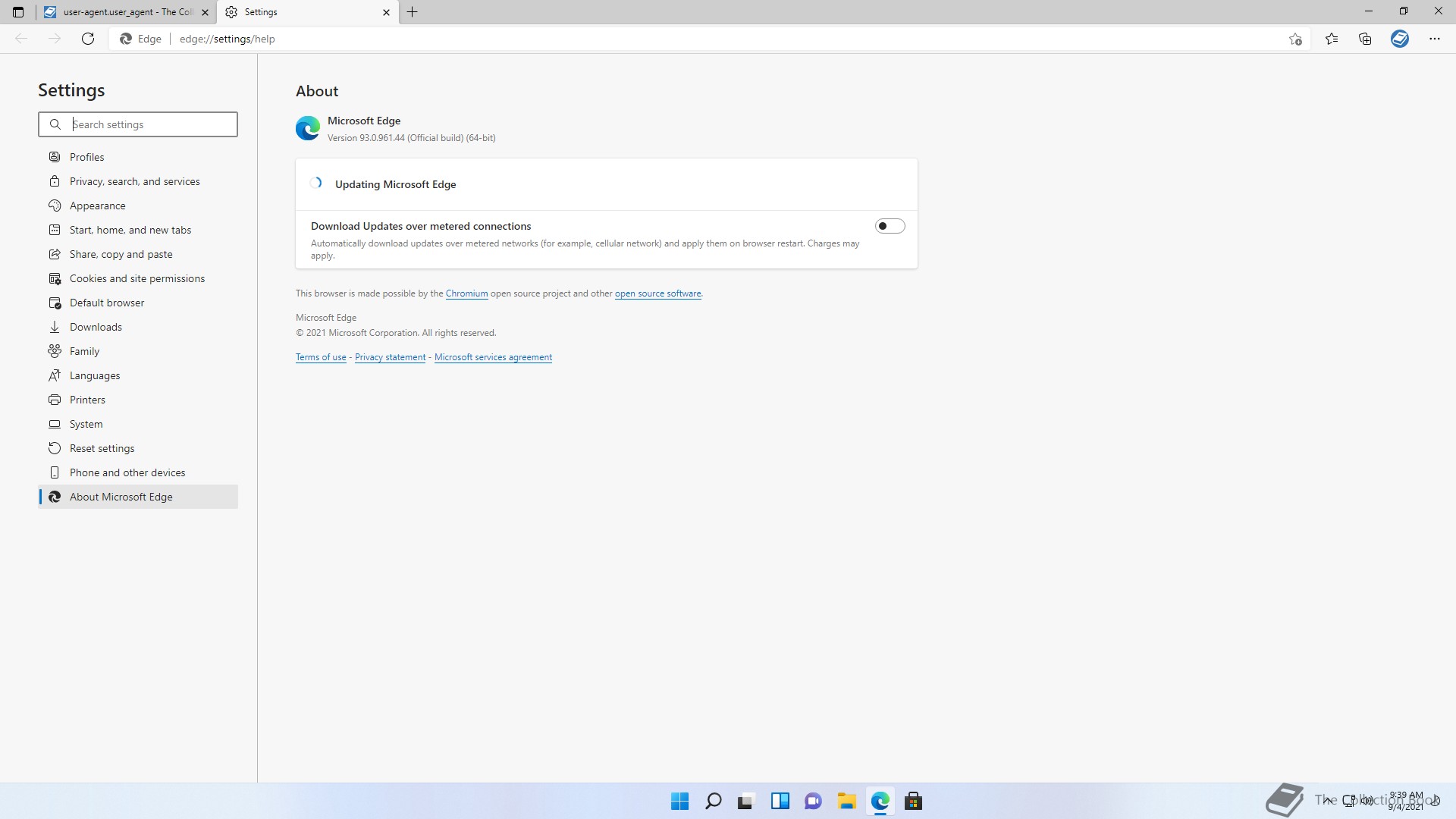
Task: Open Phone and other devices settings
Action: point(138,472)
